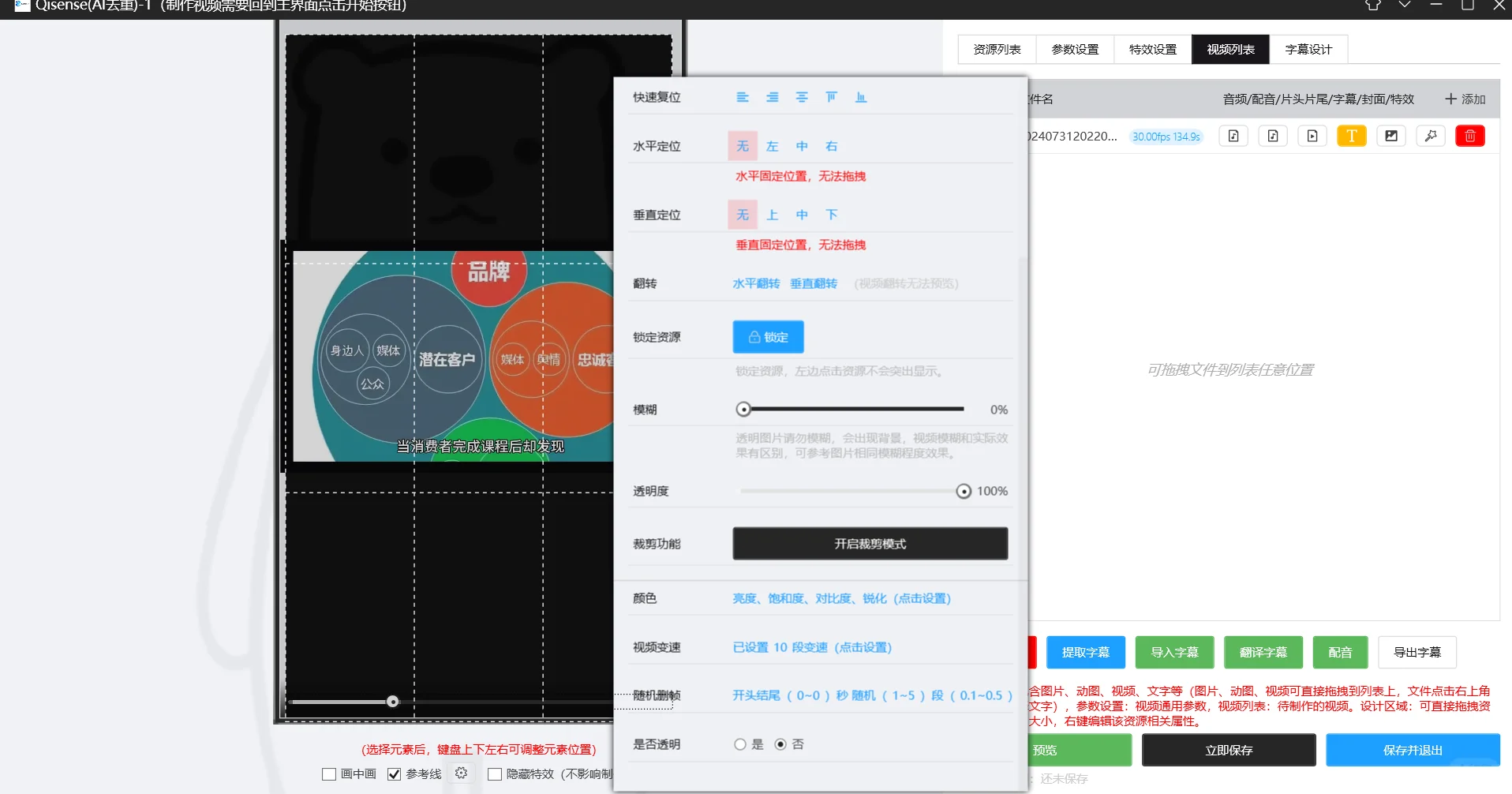The image size is (1512, 794).
Task: Click the green 配音 button
Action: pos(1340,653)
